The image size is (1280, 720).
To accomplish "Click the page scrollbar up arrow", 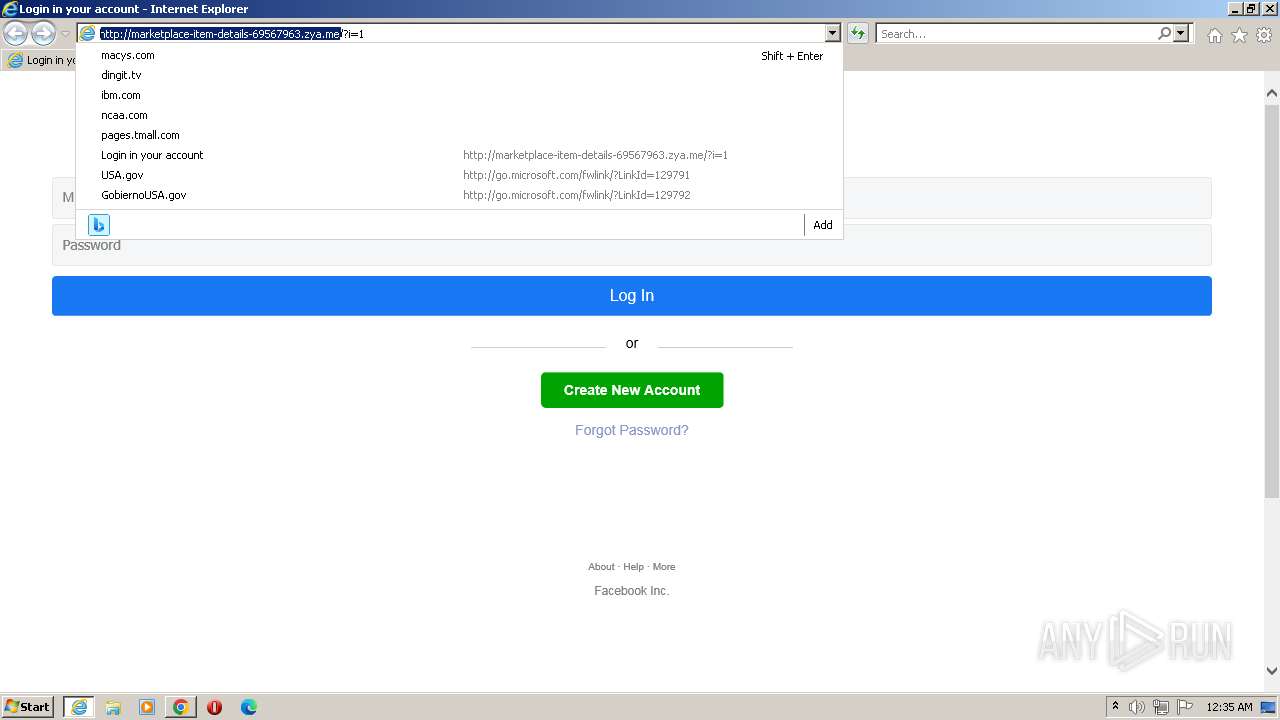I will point(1271,93).
